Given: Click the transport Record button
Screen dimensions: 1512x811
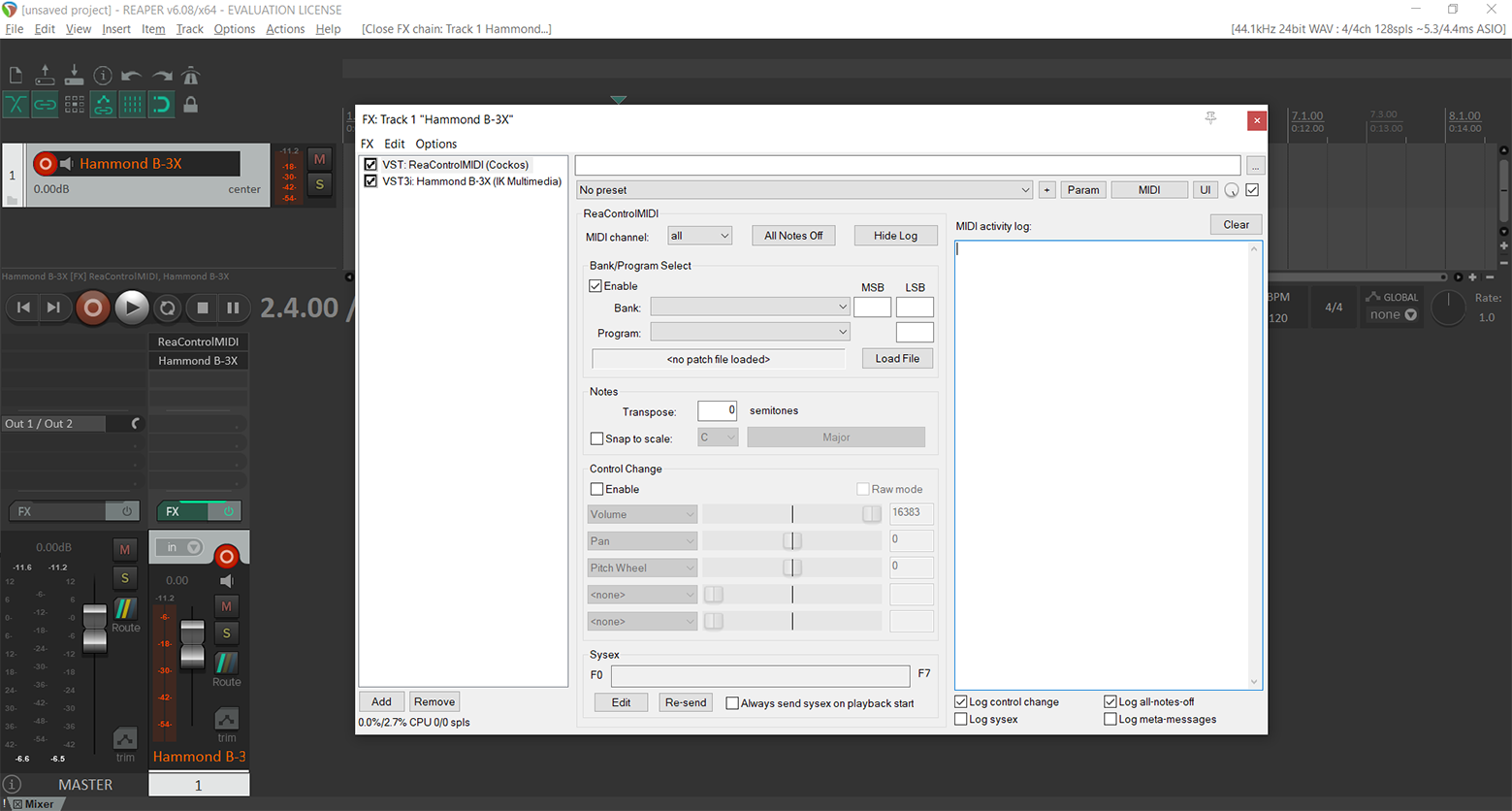Looking at the screenshot, I should (93, 308).
